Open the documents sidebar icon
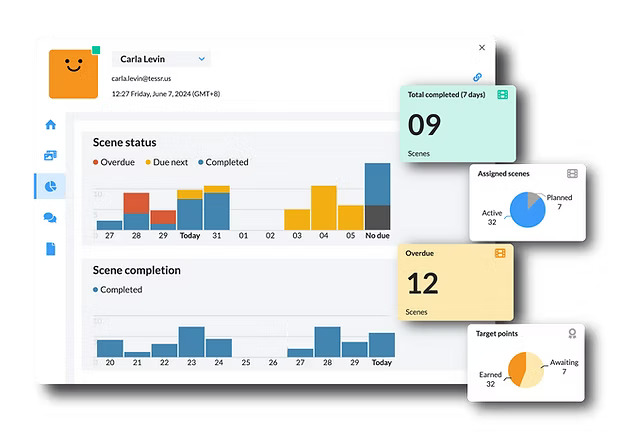This screenshot has width=621, height=432. click(x=50, y=248)
